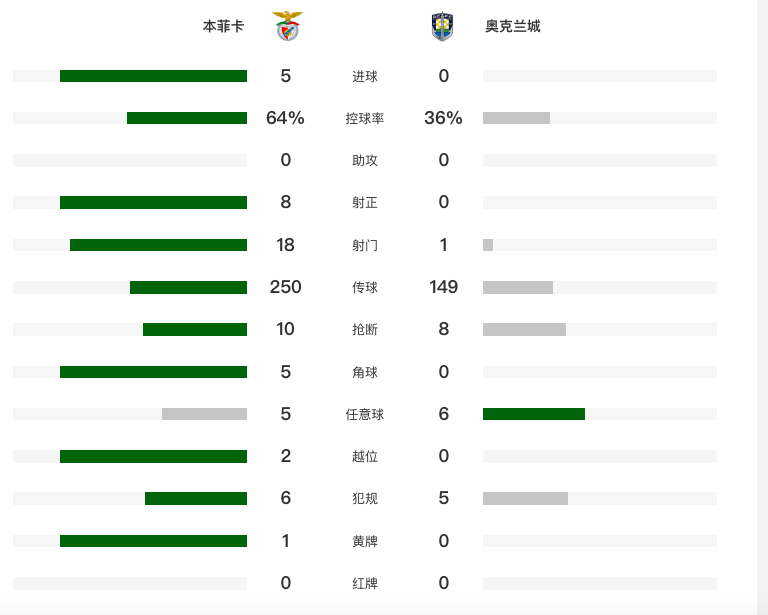Select the 越位 stat label
The height and width of the screenshot is (615, 768).
(365, 456)
